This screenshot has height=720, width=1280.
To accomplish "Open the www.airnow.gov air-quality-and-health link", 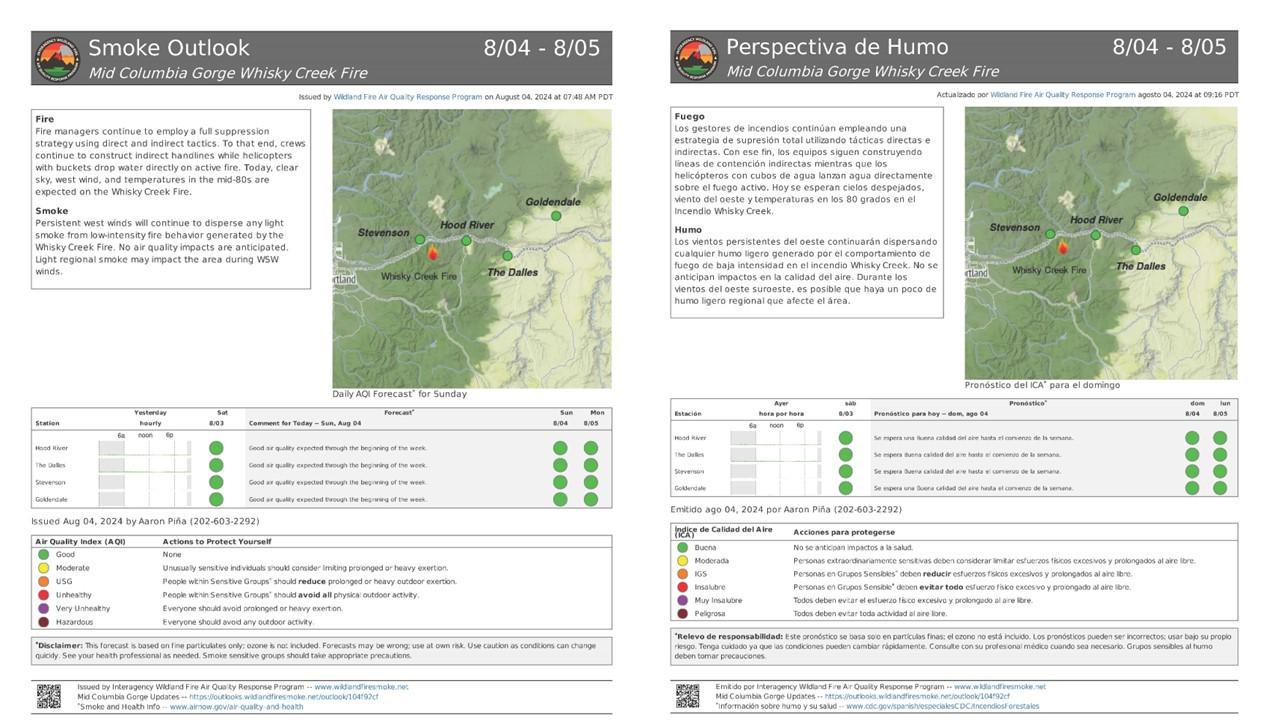I will pyautogui.click(x=236, y=707).
